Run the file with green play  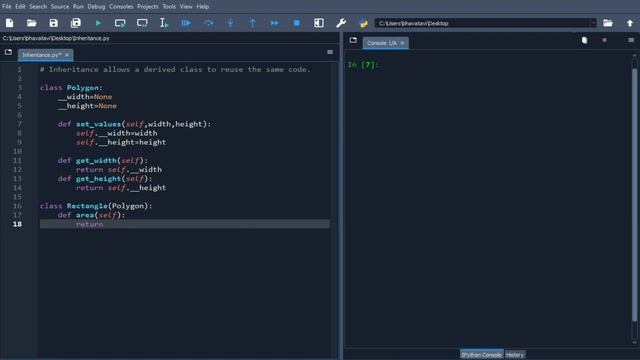98,23
